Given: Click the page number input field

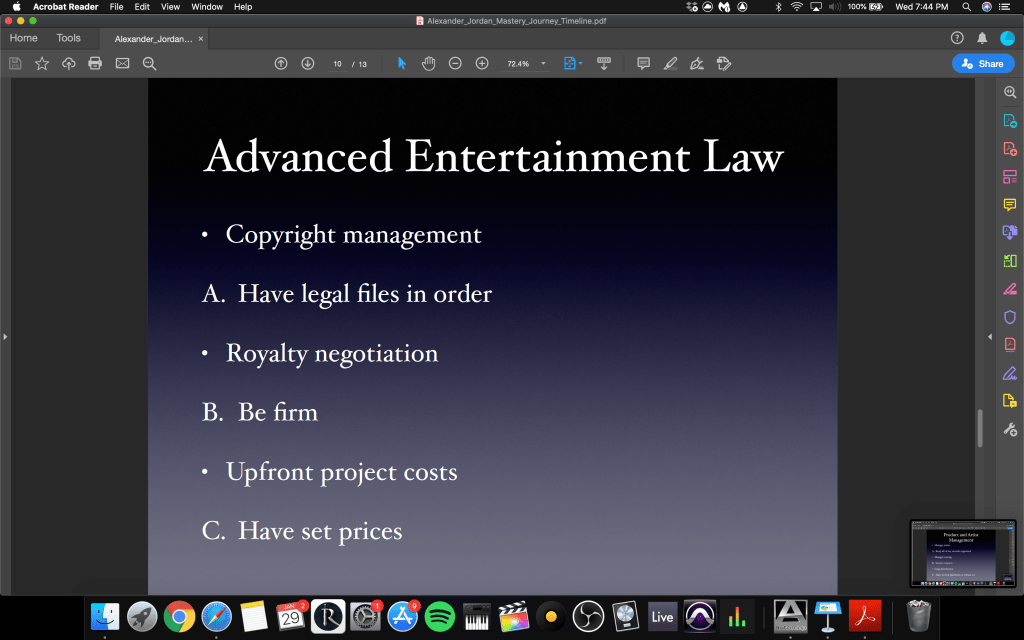Looking at the screenshot, I should (x=337, y=63).
